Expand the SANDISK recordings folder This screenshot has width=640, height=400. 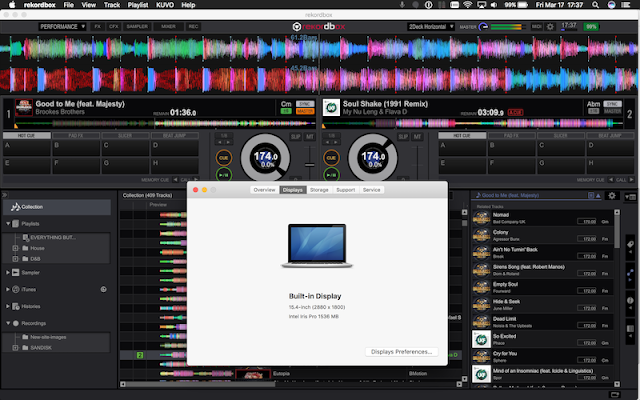(16, 348)
